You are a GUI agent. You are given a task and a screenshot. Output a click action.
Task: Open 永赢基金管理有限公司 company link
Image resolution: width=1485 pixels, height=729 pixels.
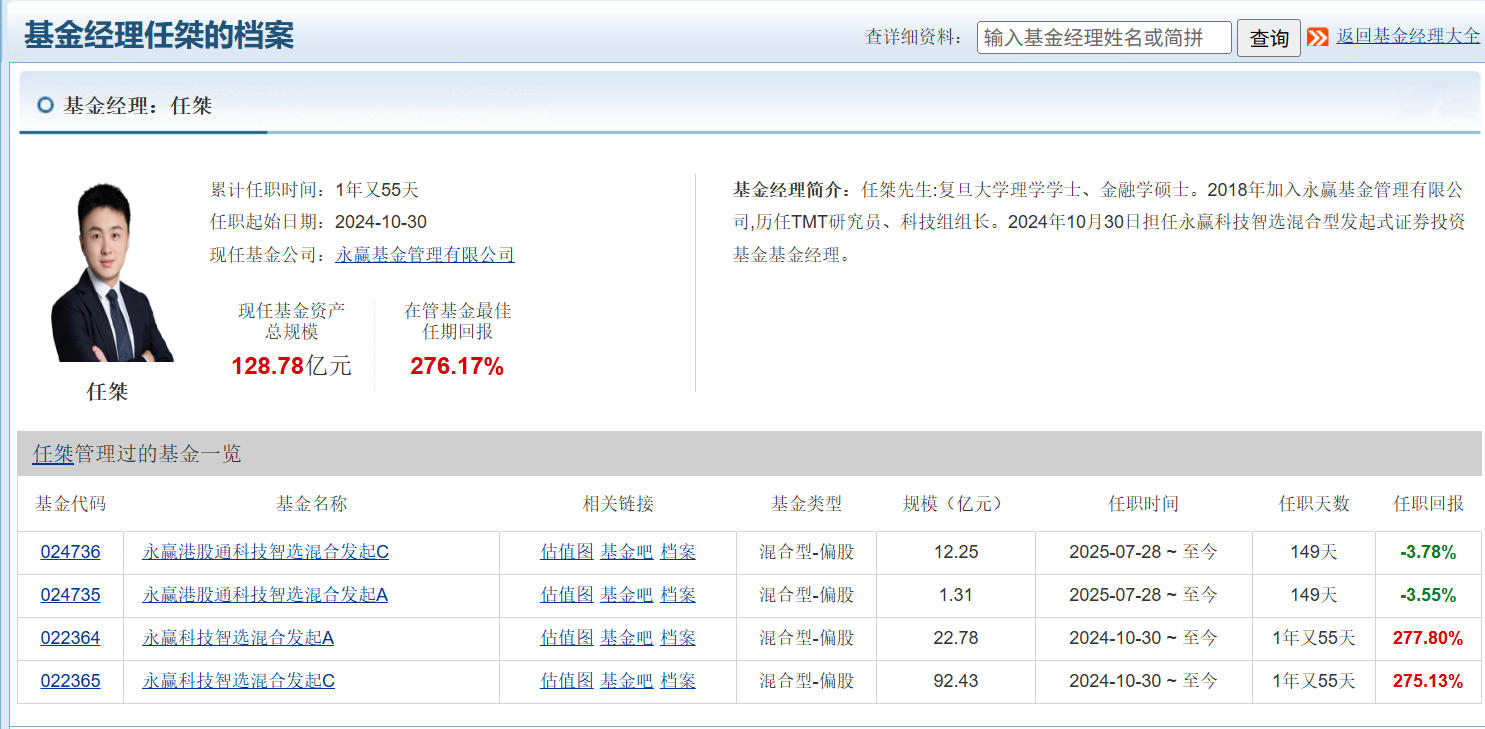(x=425, y=255)
